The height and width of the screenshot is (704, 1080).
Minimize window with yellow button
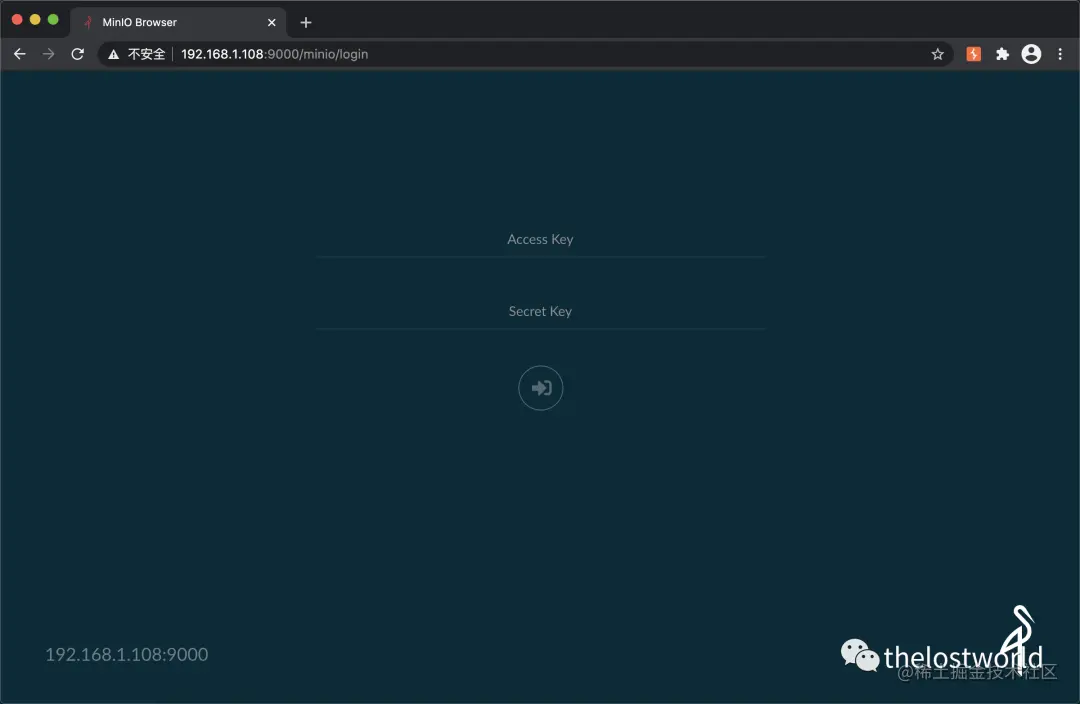coord(35,20)
